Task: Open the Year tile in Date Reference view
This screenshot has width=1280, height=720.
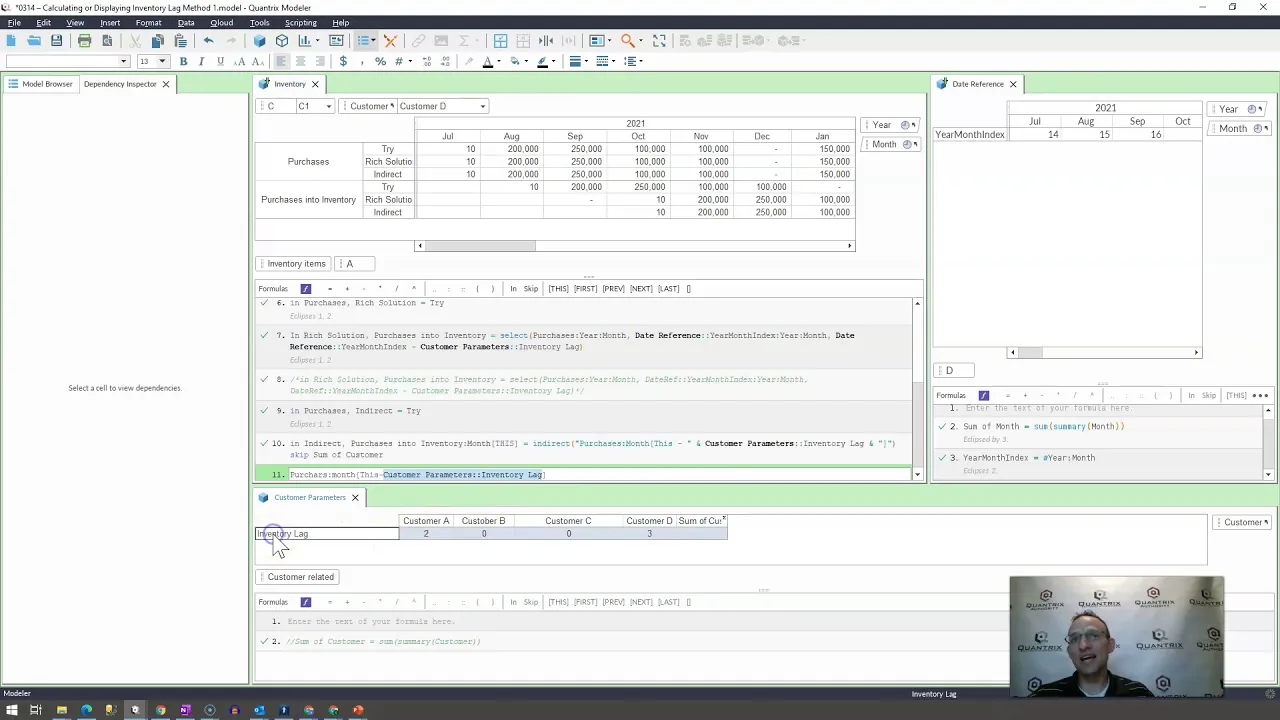Action: coord(1235,109)
